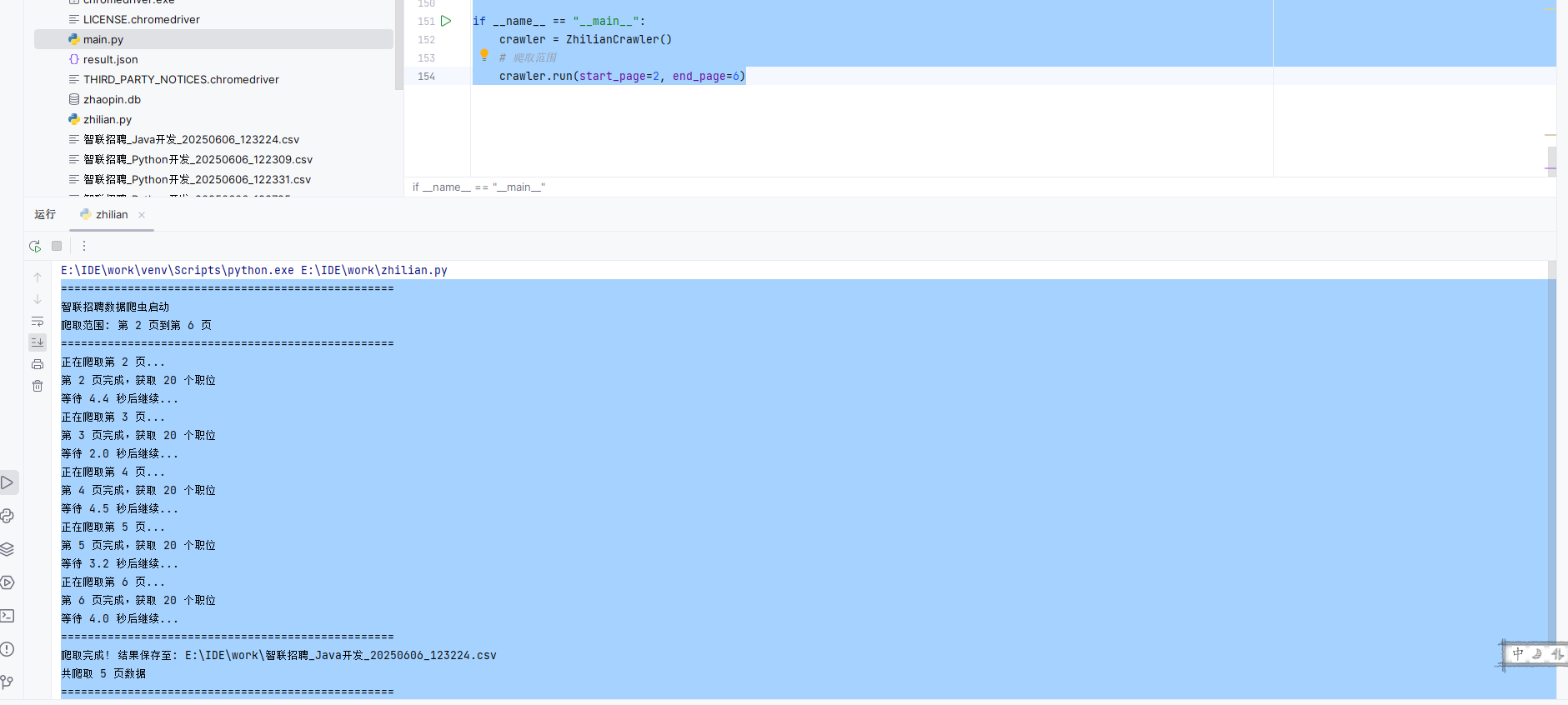This screenshot has width=1568, height=705.
Task: Click the if __name__ breadcrumb
Action: pyautogui.click(x=478, y=187)
